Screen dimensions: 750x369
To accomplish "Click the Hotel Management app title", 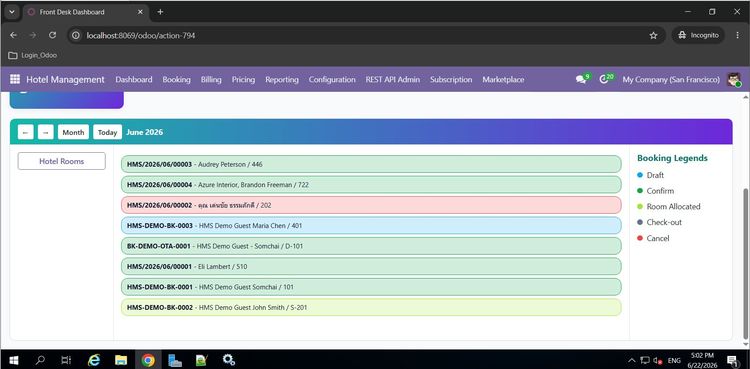I will (x=65, y=79).
